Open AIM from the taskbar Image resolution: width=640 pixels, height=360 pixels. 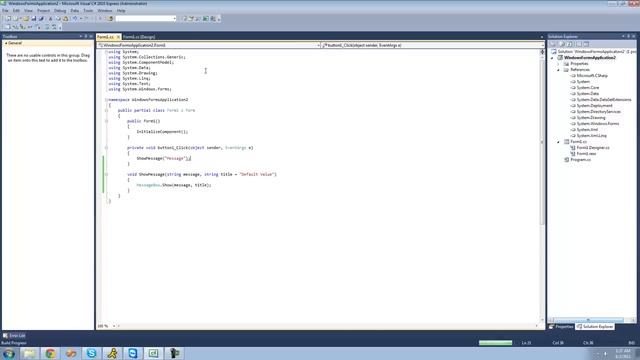tap(112, 353)
